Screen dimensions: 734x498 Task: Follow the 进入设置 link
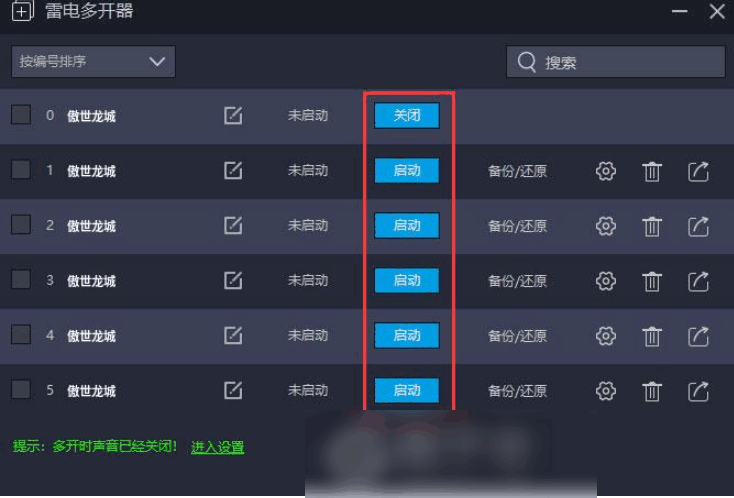coord(217,447)
